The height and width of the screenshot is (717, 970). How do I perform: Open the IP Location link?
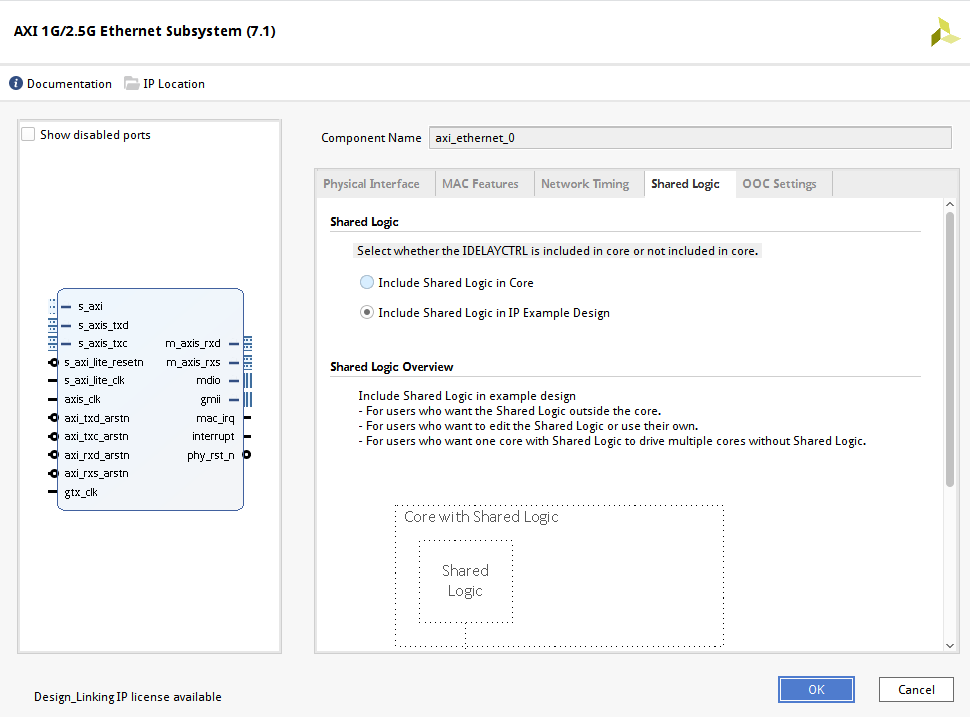click(x=174, y=84)
